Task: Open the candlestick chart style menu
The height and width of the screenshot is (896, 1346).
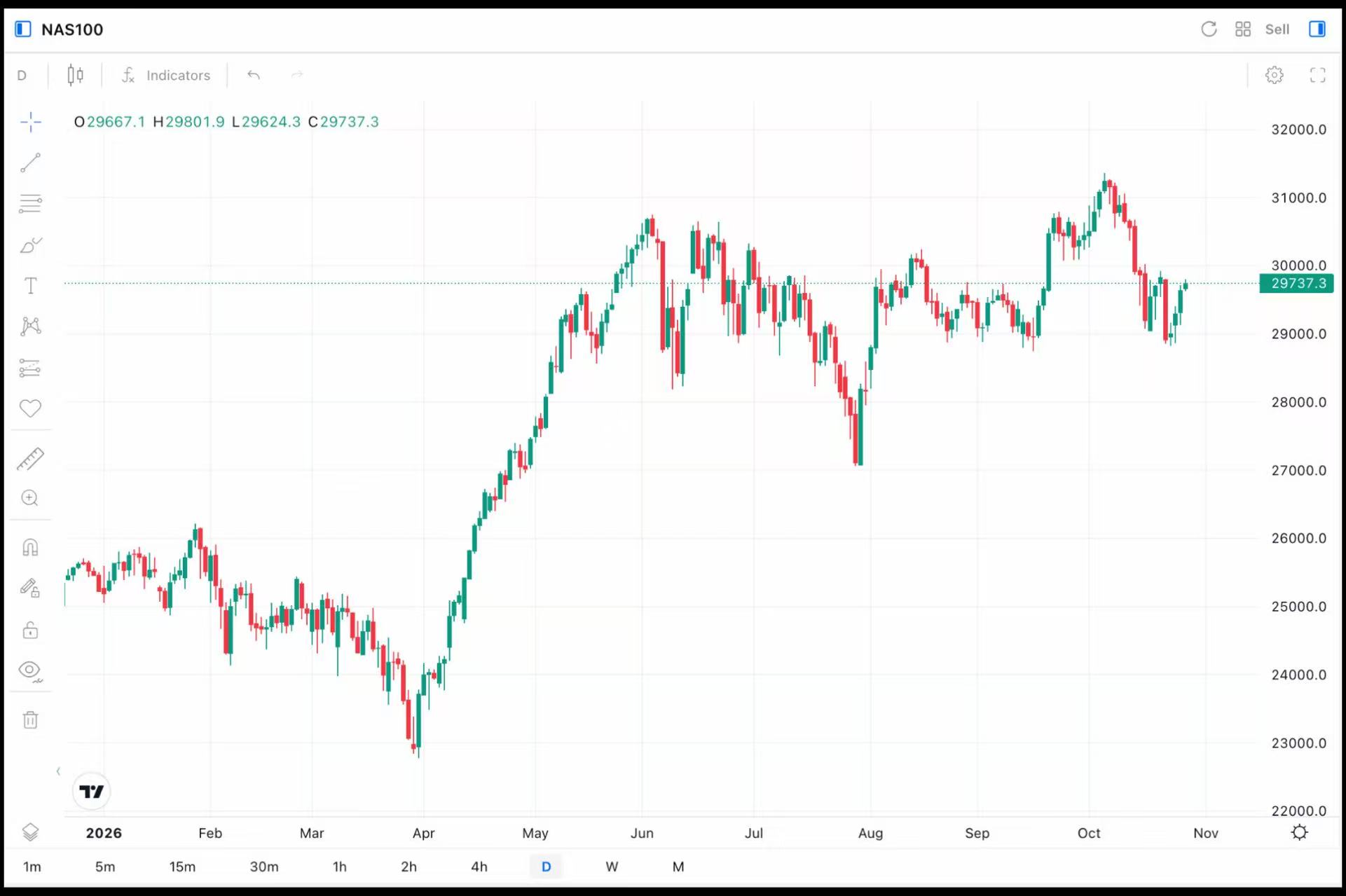Action: 76,75
